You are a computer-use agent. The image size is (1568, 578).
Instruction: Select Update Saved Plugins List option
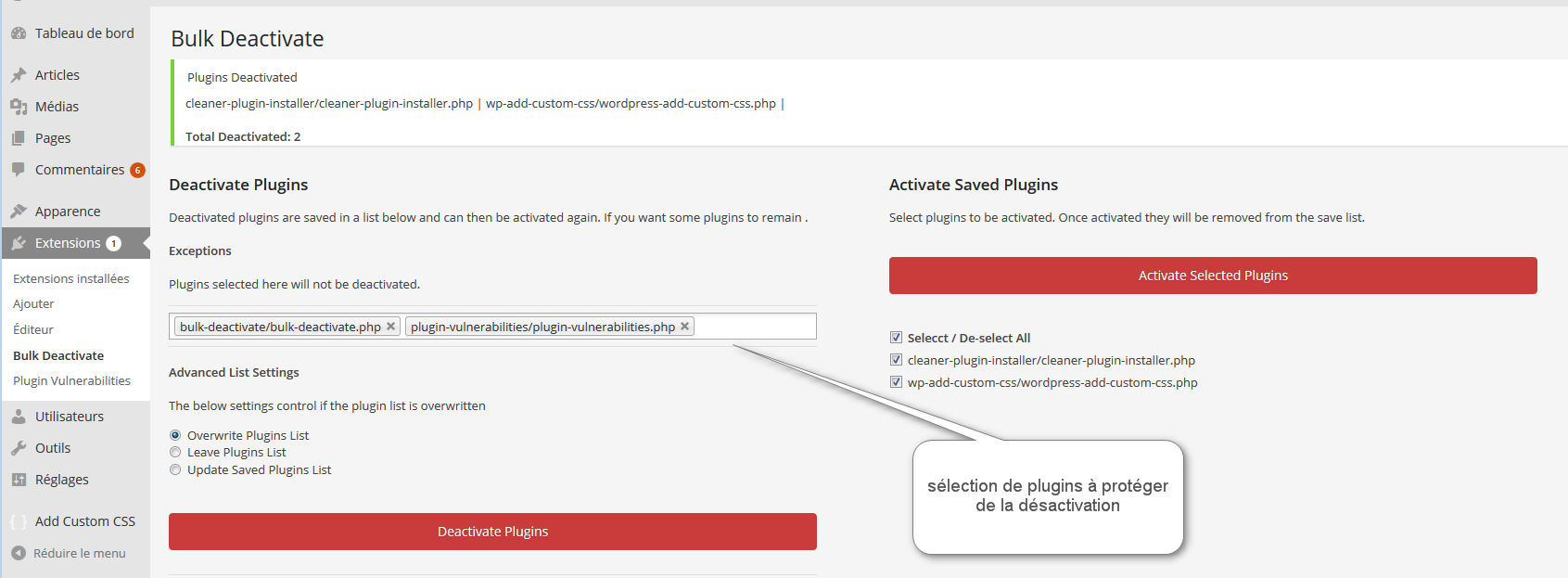[175, 469]
